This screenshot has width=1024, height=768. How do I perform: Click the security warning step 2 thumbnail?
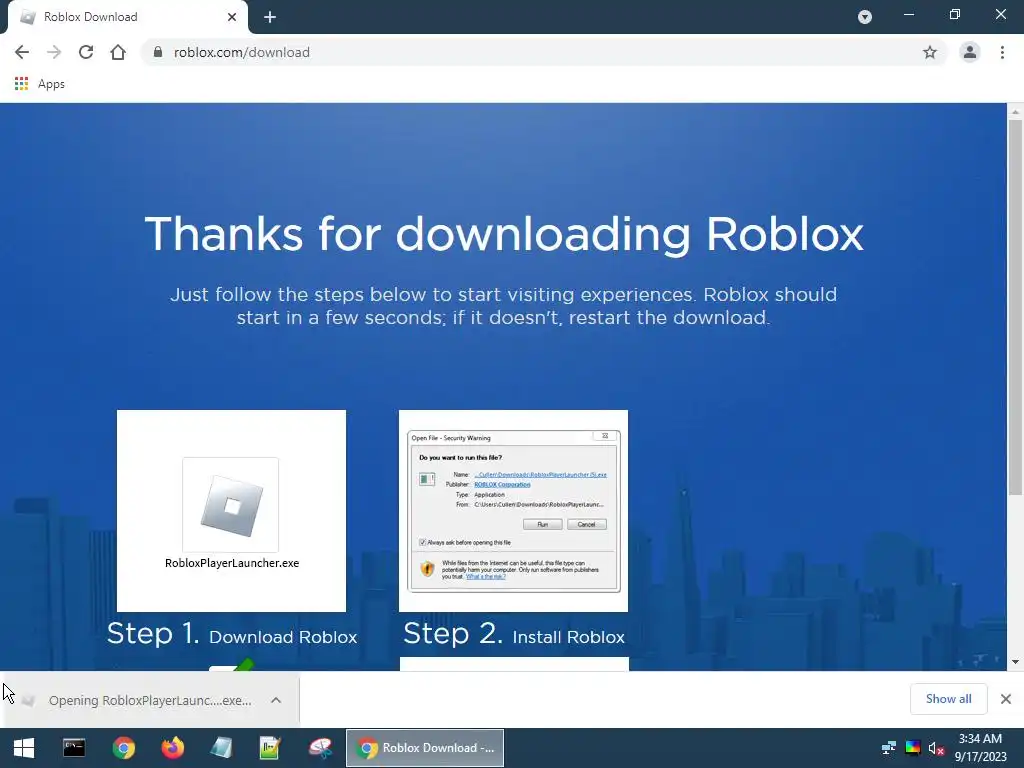(x=513, y=511)
